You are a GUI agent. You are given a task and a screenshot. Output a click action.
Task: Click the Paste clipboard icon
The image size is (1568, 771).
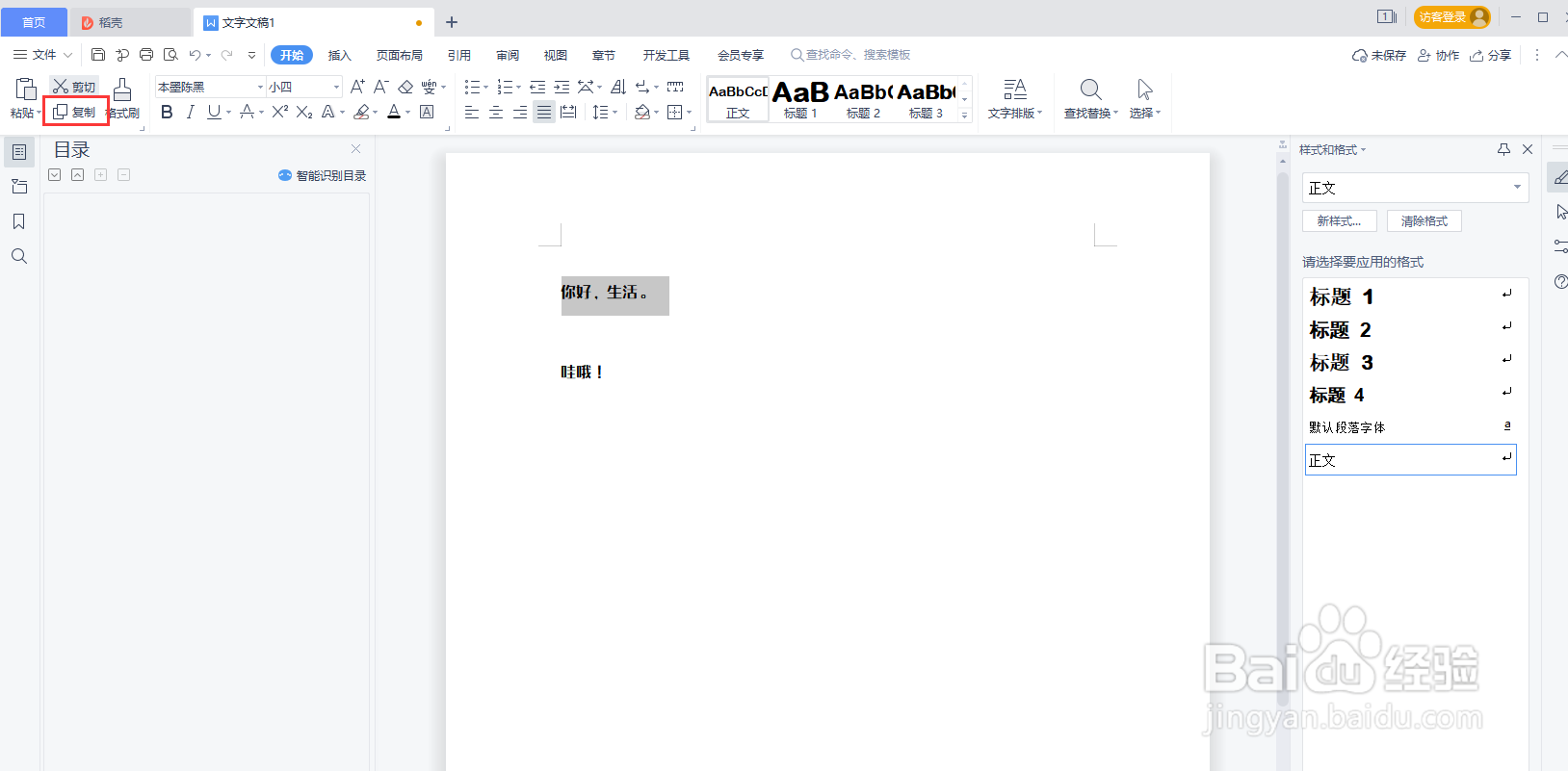pyautogui.click(x=26, y=90)
